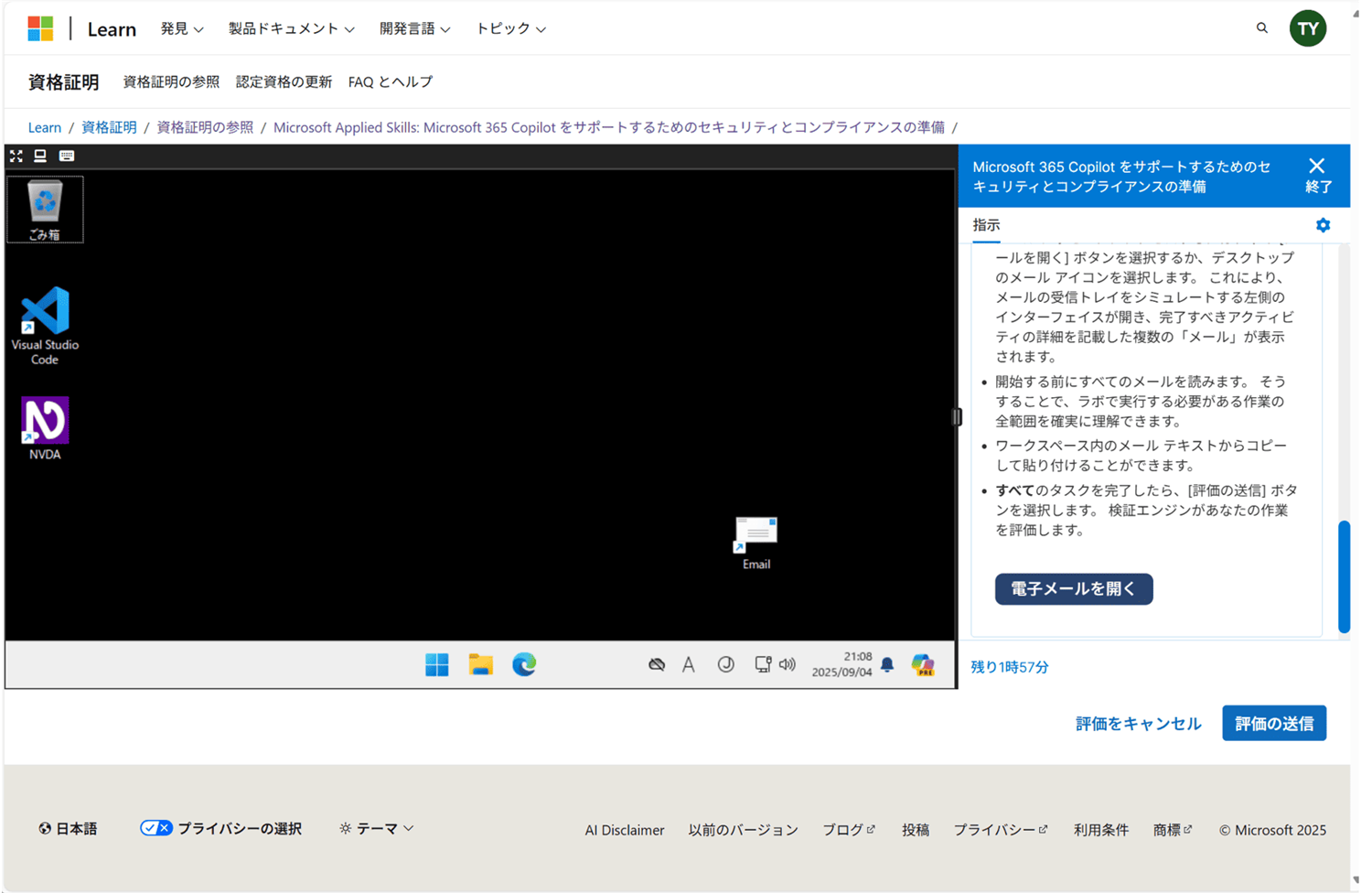Viewport: 1372px width, 893px height.
Task: Expand the トピック dropdown menu
Action: point(510,29)
